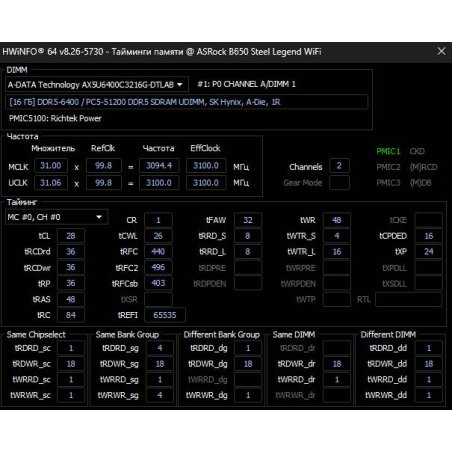Click the tRDWR_dd value 18
Viewport: 452px width, 452px height.
[x=429, y=364]
